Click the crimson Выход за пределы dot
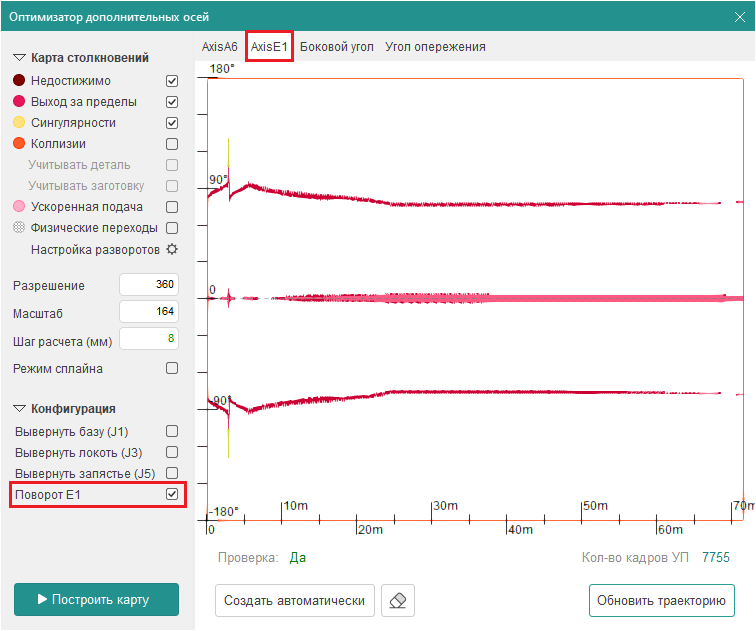 tap(19, 102)
